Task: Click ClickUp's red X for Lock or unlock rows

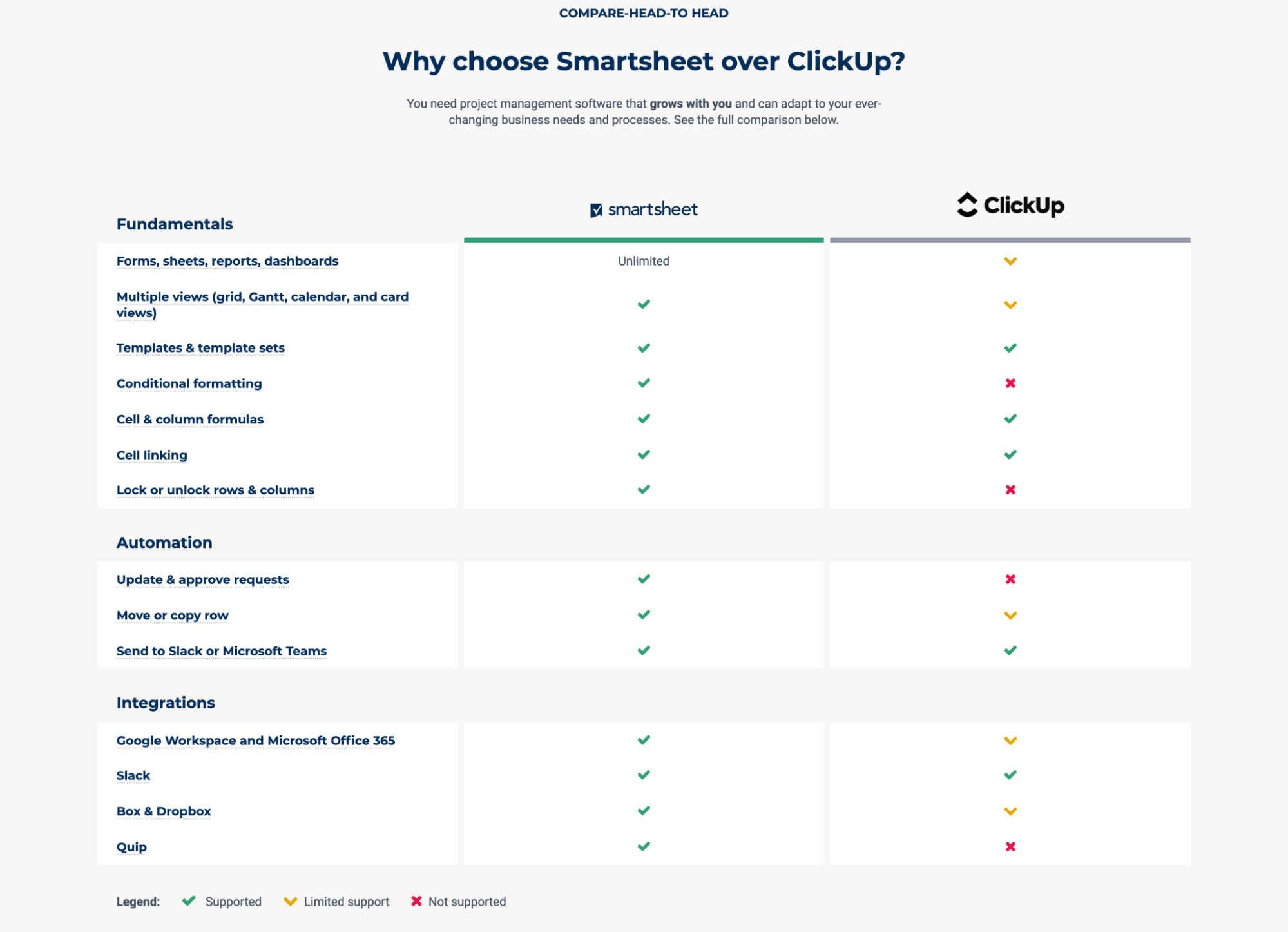Action: 1010,490
